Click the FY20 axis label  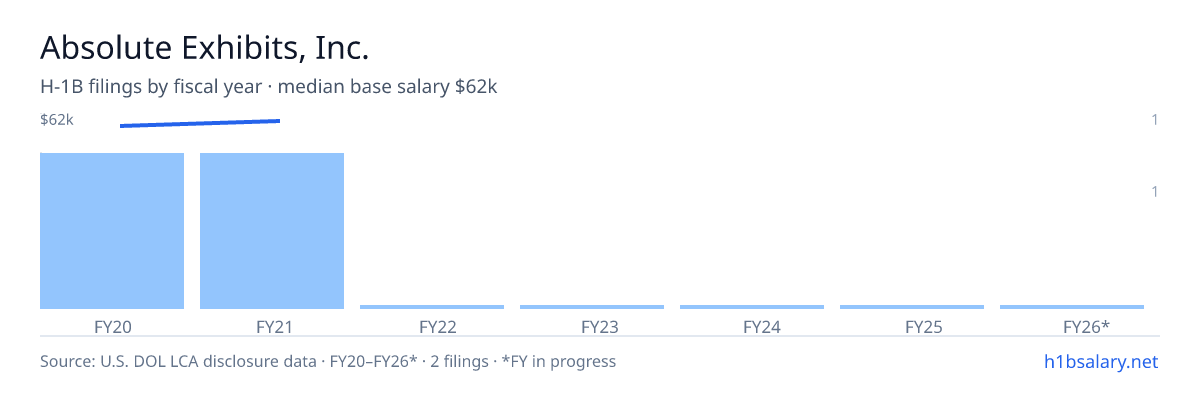[112, 326]
